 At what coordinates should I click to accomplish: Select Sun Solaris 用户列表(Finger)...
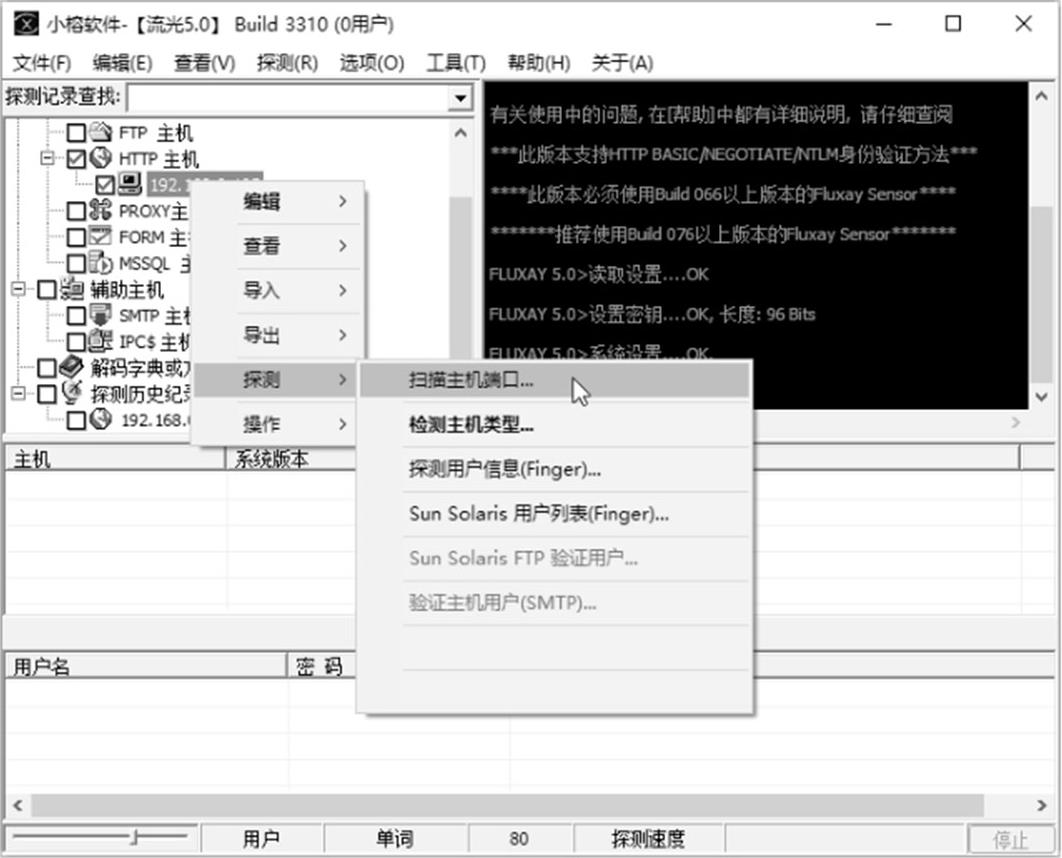point(555,514)
